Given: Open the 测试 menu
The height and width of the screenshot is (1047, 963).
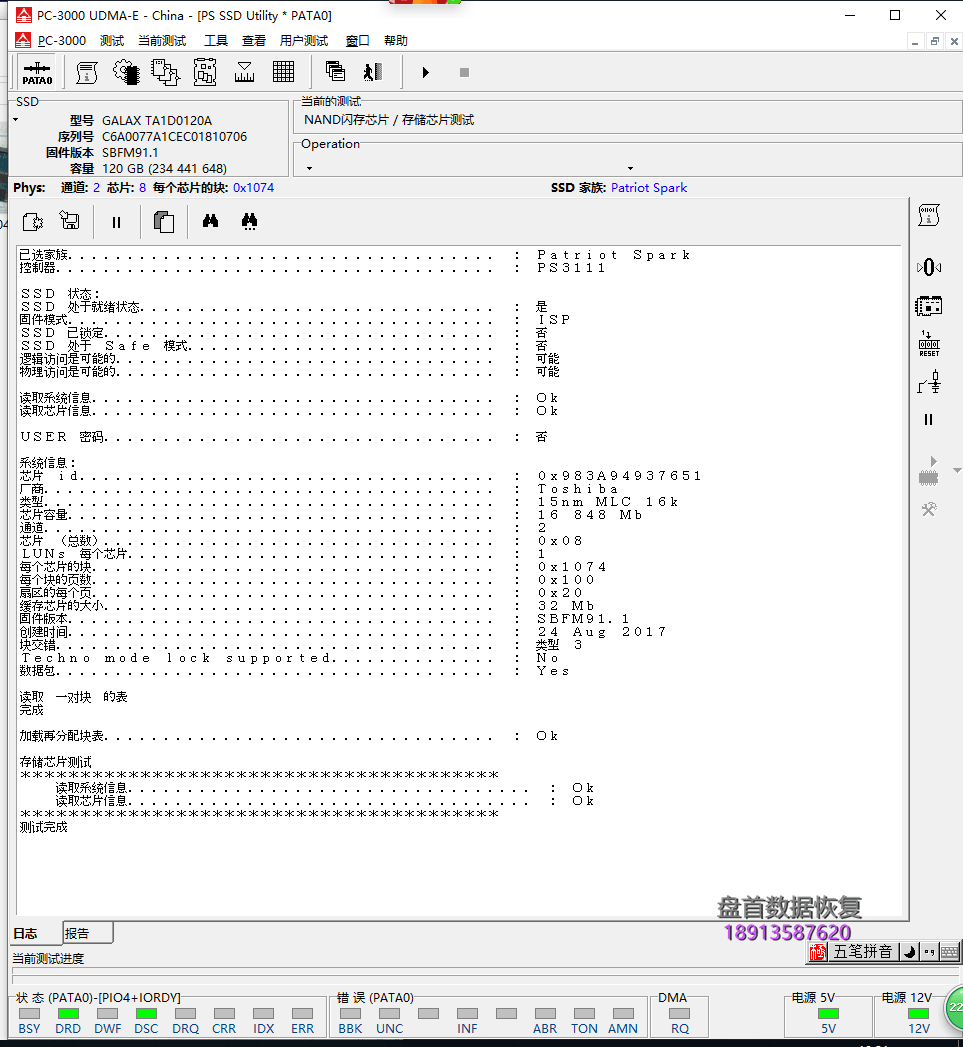Looking at the screenshot, I should point(112,41).
